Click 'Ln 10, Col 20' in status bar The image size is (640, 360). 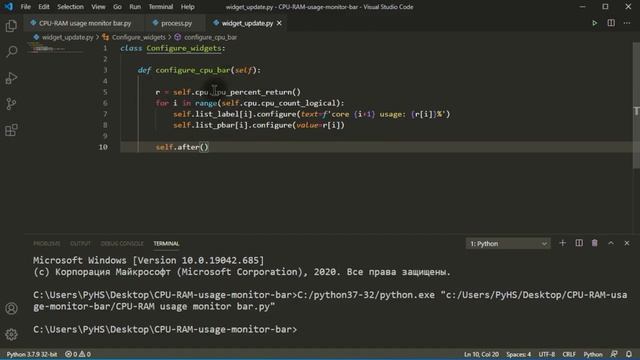pos(481,354)
